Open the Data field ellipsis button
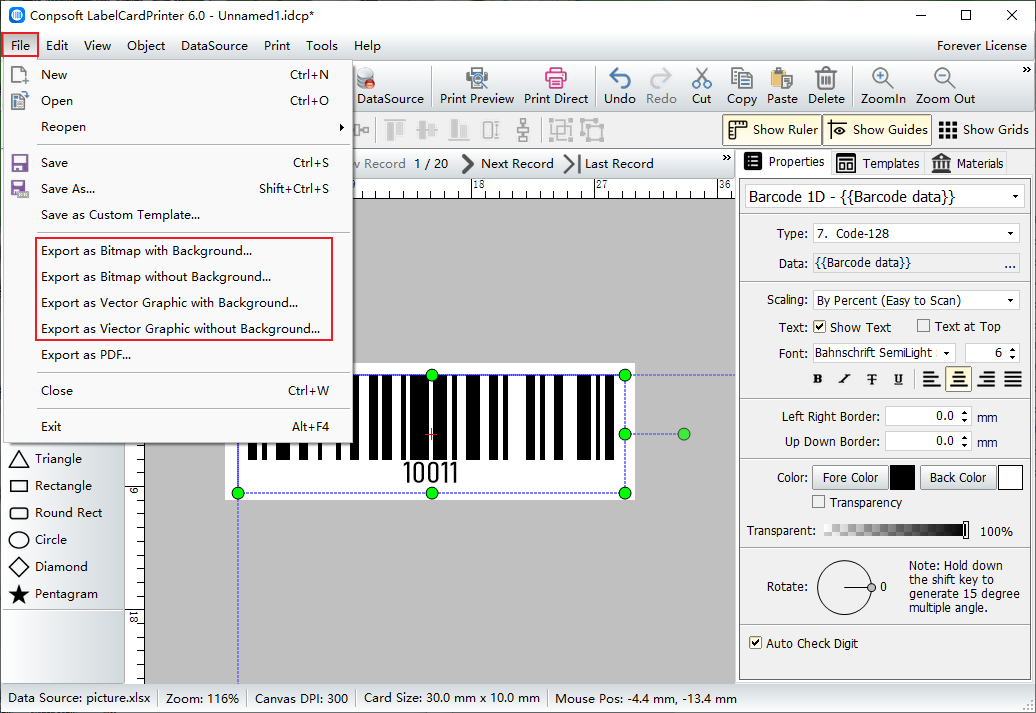This screenshot has height=713, width=1036. click(x=1010, y=264)
